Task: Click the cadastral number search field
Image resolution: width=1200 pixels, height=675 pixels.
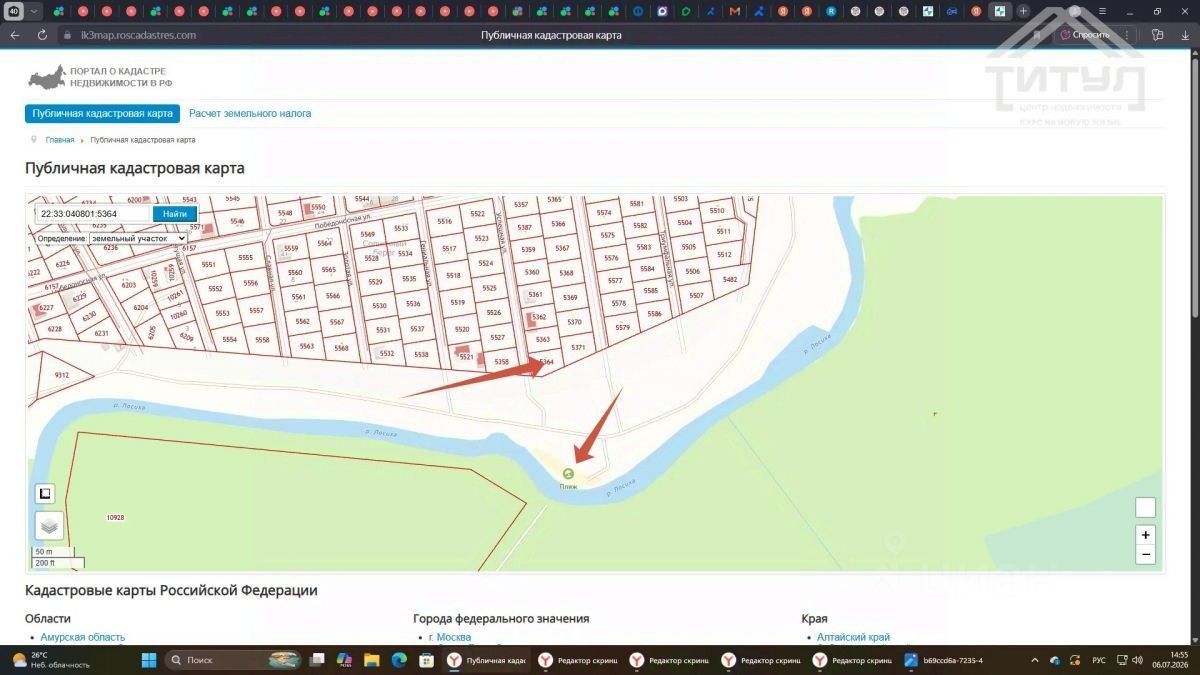Action: click(x=94, y=214)
